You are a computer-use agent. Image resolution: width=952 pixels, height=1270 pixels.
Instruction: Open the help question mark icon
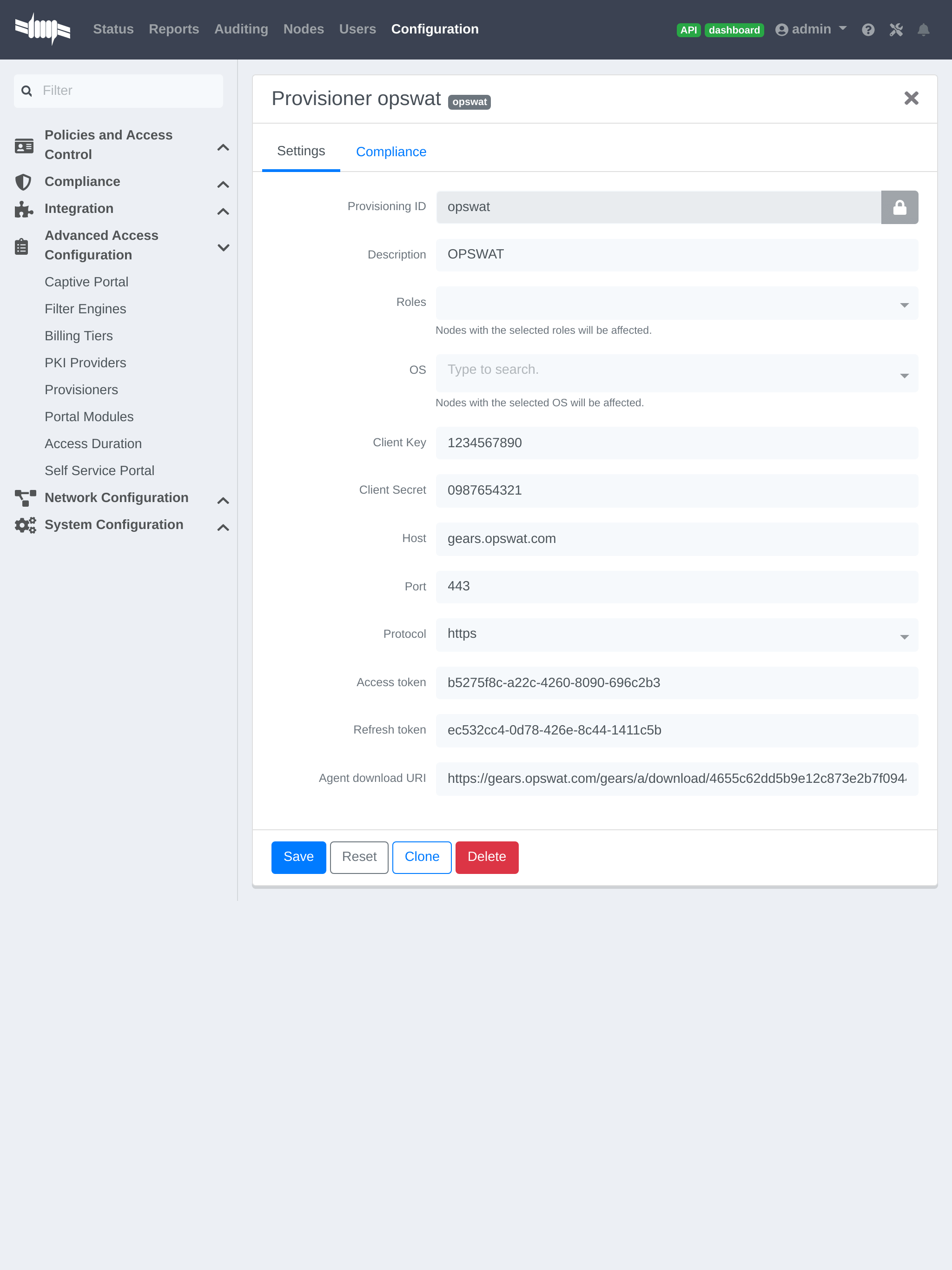pyautogui.click(x=867, y=30)
